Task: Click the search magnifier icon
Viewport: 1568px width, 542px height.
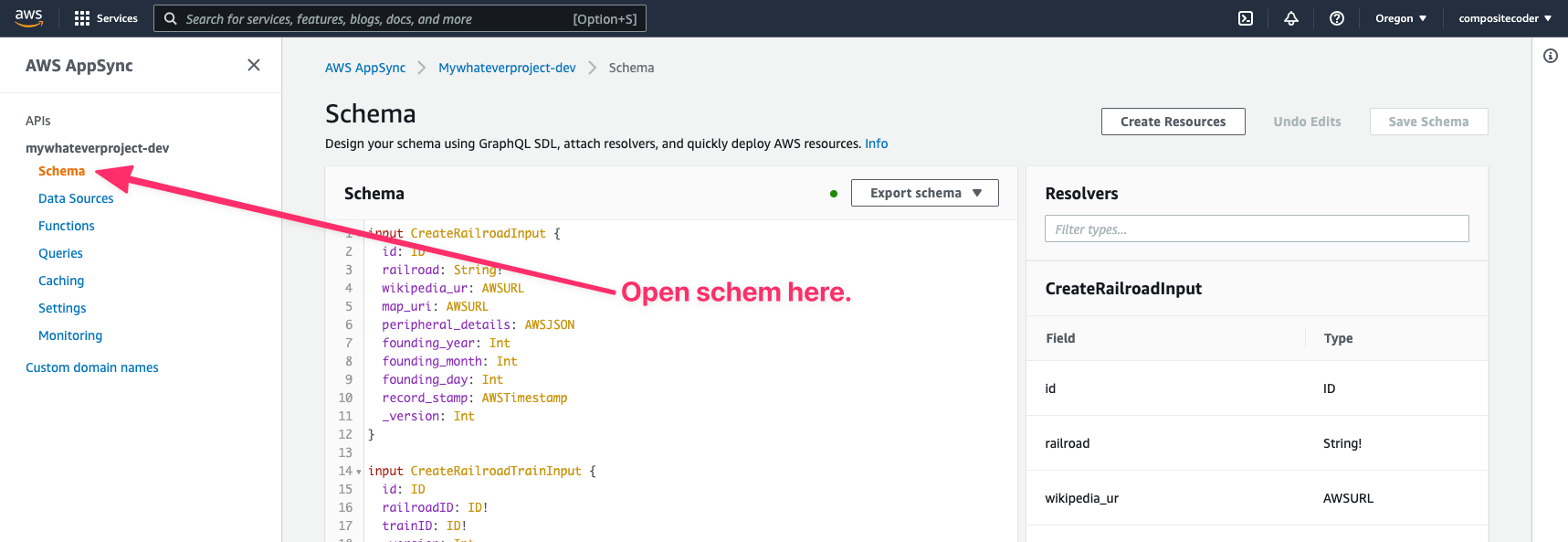Action: (171, 18)
